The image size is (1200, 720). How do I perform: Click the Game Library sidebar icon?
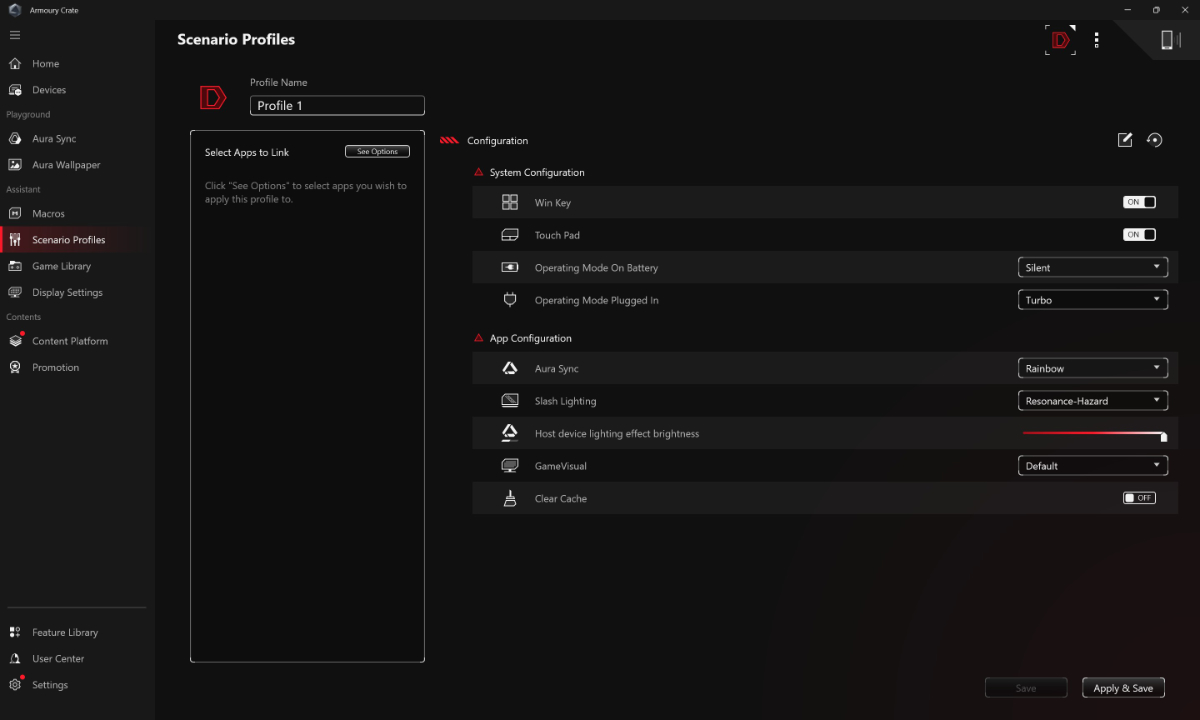[x=15, y=266]
